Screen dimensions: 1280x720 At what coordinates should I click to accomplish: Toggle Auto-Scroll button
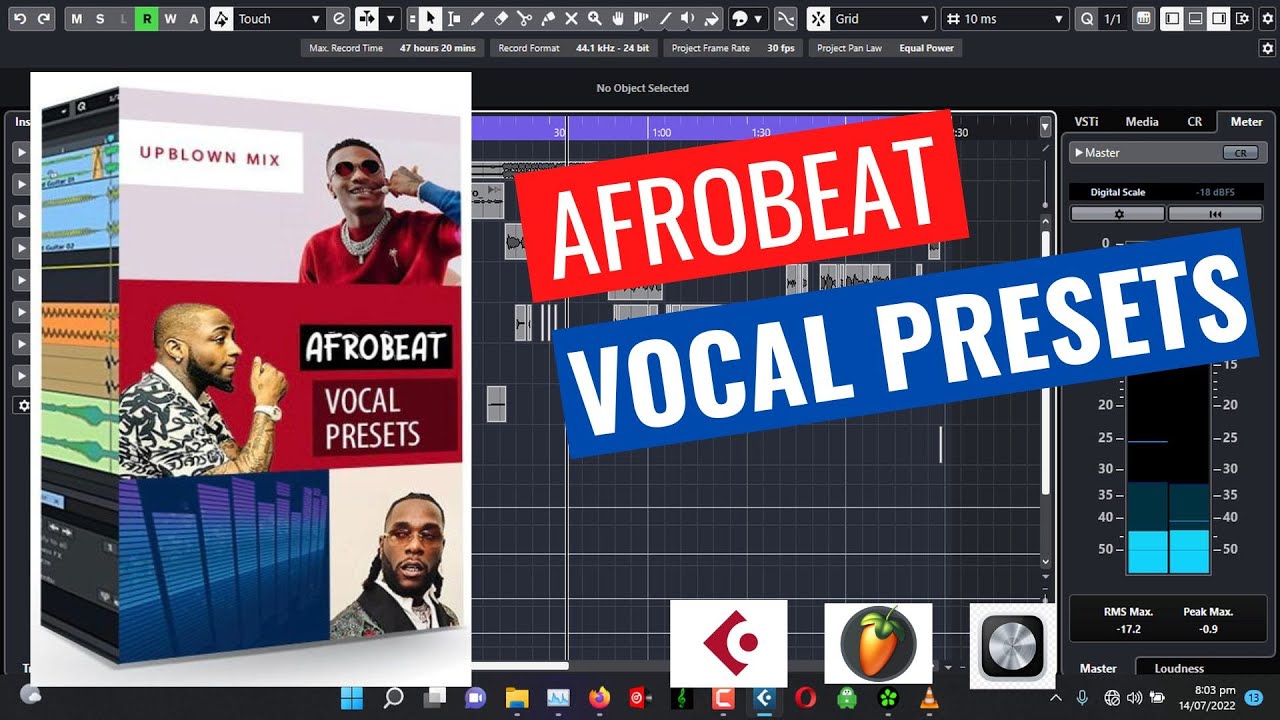(367, 19)
